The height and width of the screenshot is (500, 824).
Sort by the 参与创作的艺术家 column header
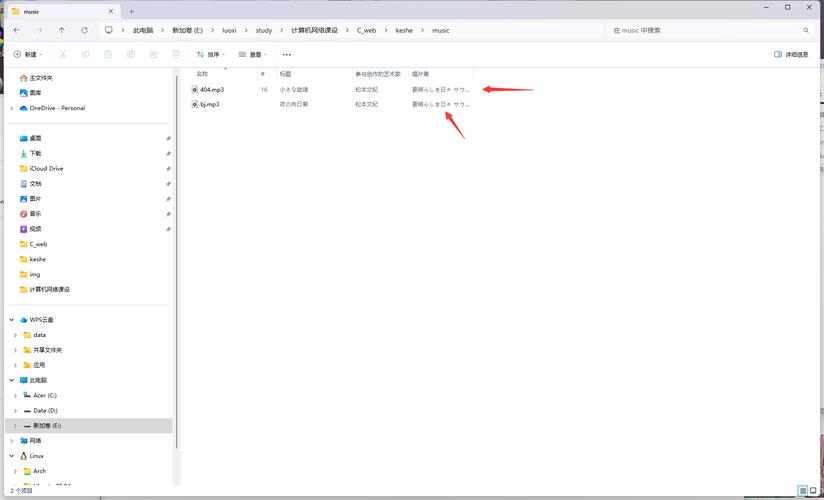380,74
